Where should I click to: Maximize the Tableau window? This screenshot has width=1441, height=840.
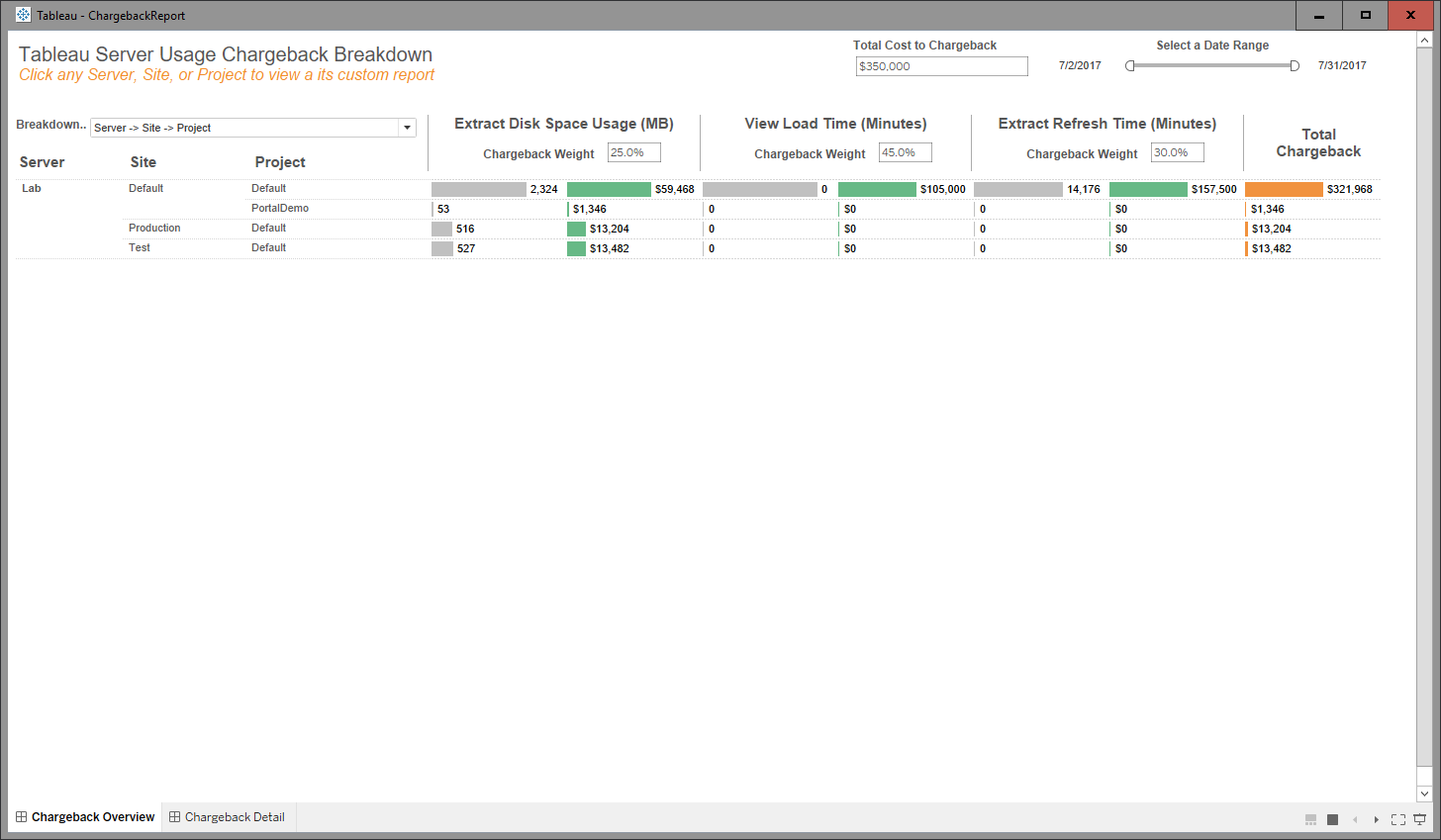click(1366, 15)
